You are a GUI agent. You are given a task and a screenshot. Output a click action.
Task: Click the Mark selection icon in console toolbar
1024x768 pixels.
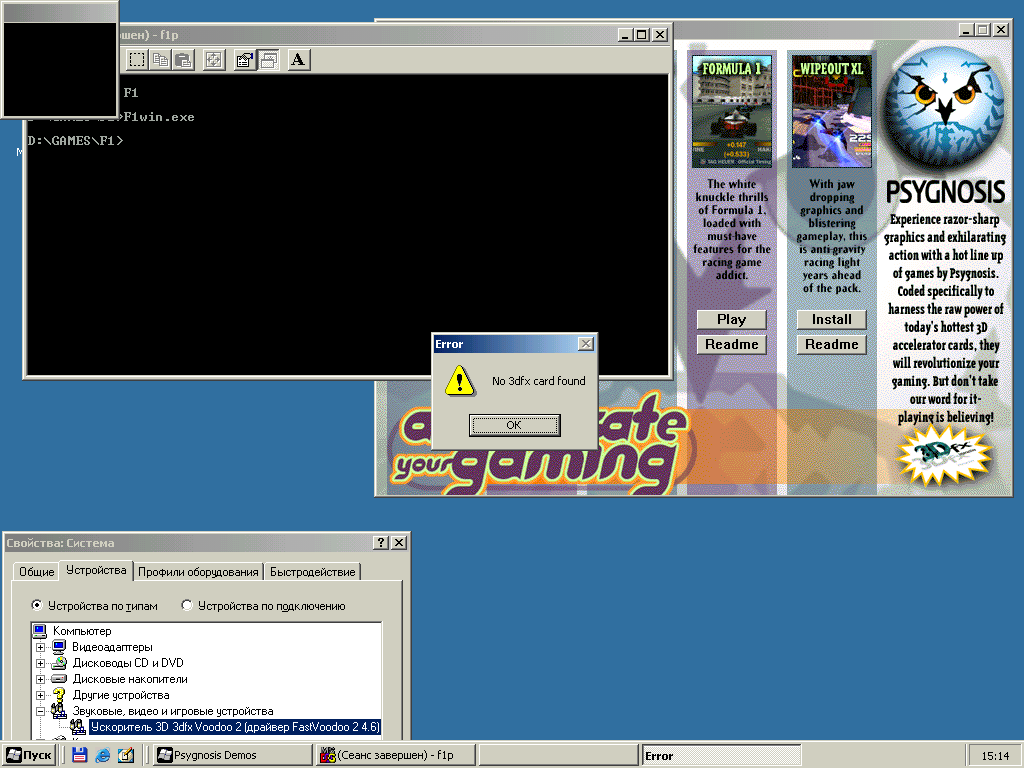point(137,60)
